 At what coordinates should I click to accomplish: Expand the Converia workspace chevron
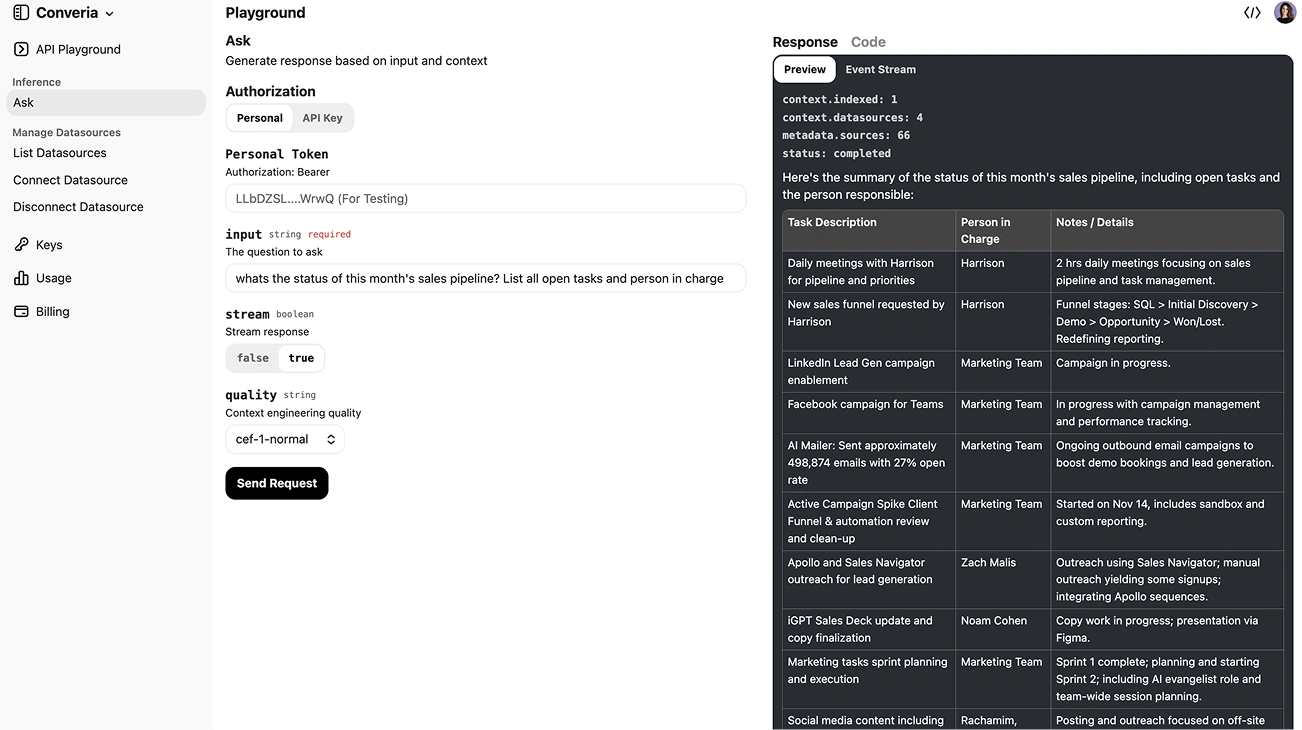pos(110,14)
